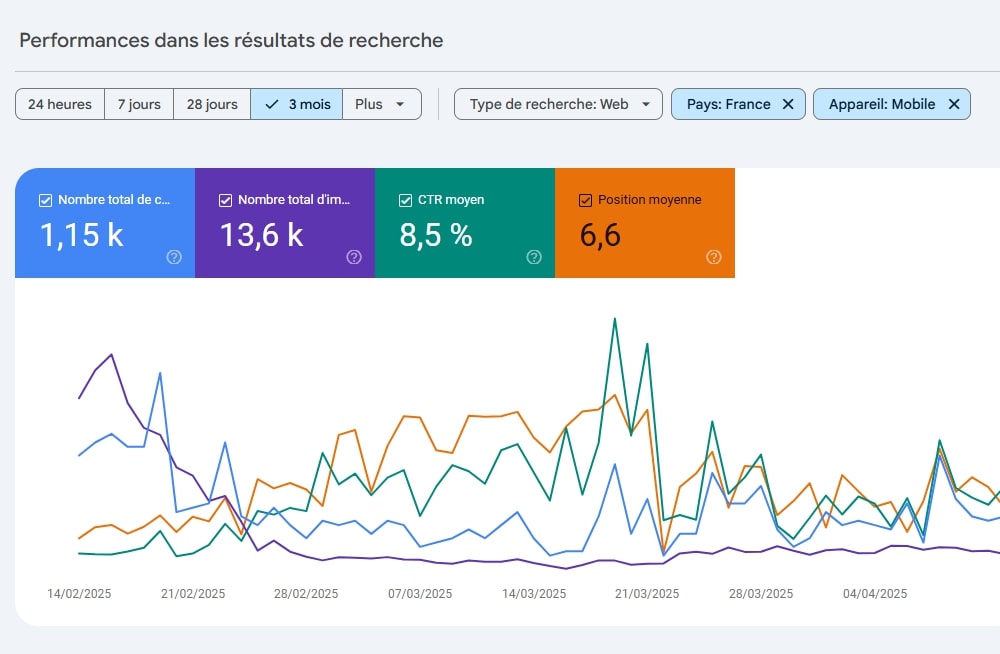The image size is (1000, 654).
Task: Open help icon on Position moyenne card
Action: (x=714, y=257)
